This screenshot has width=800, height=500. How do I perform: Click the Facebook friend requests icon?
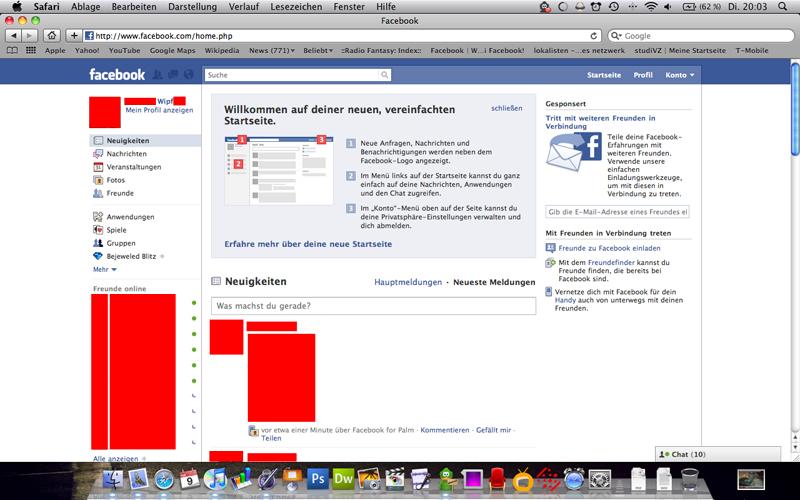[158, 74]
